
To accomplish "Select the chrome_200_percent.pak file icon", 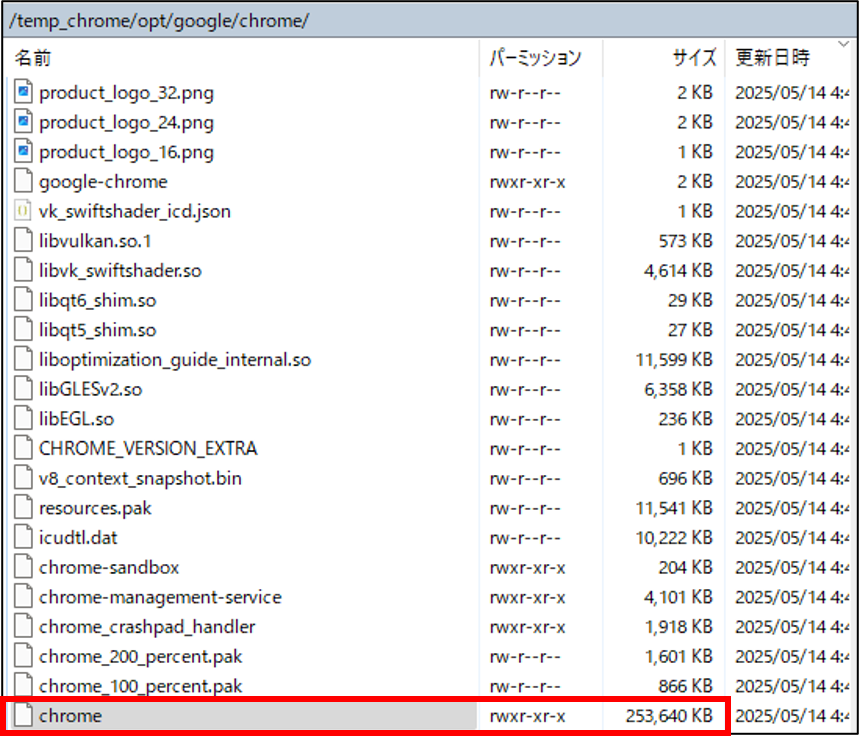I will point(23,656).
